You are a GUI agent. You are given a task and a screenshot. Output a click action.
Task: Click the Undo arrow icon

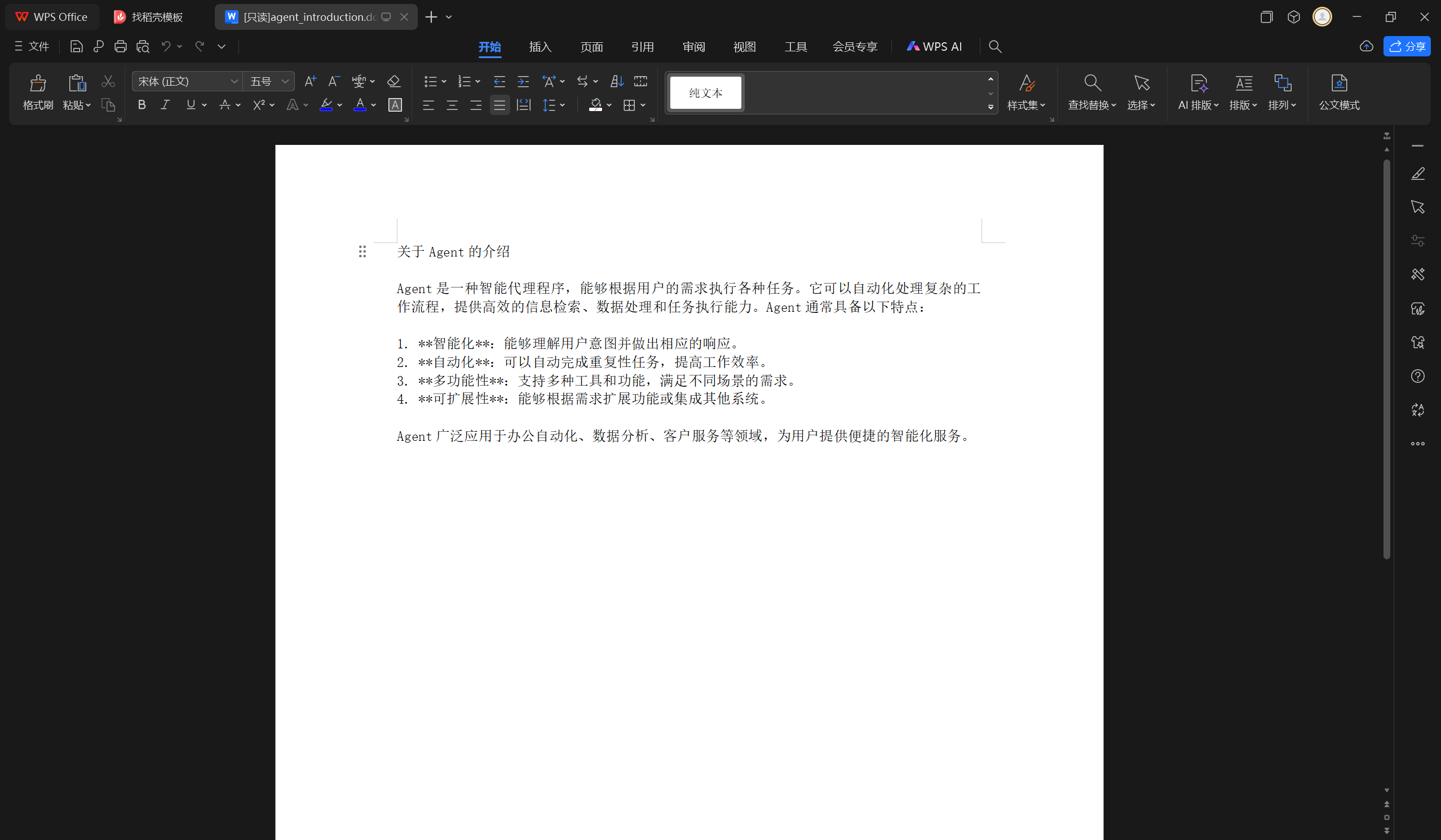coord(166,46)
